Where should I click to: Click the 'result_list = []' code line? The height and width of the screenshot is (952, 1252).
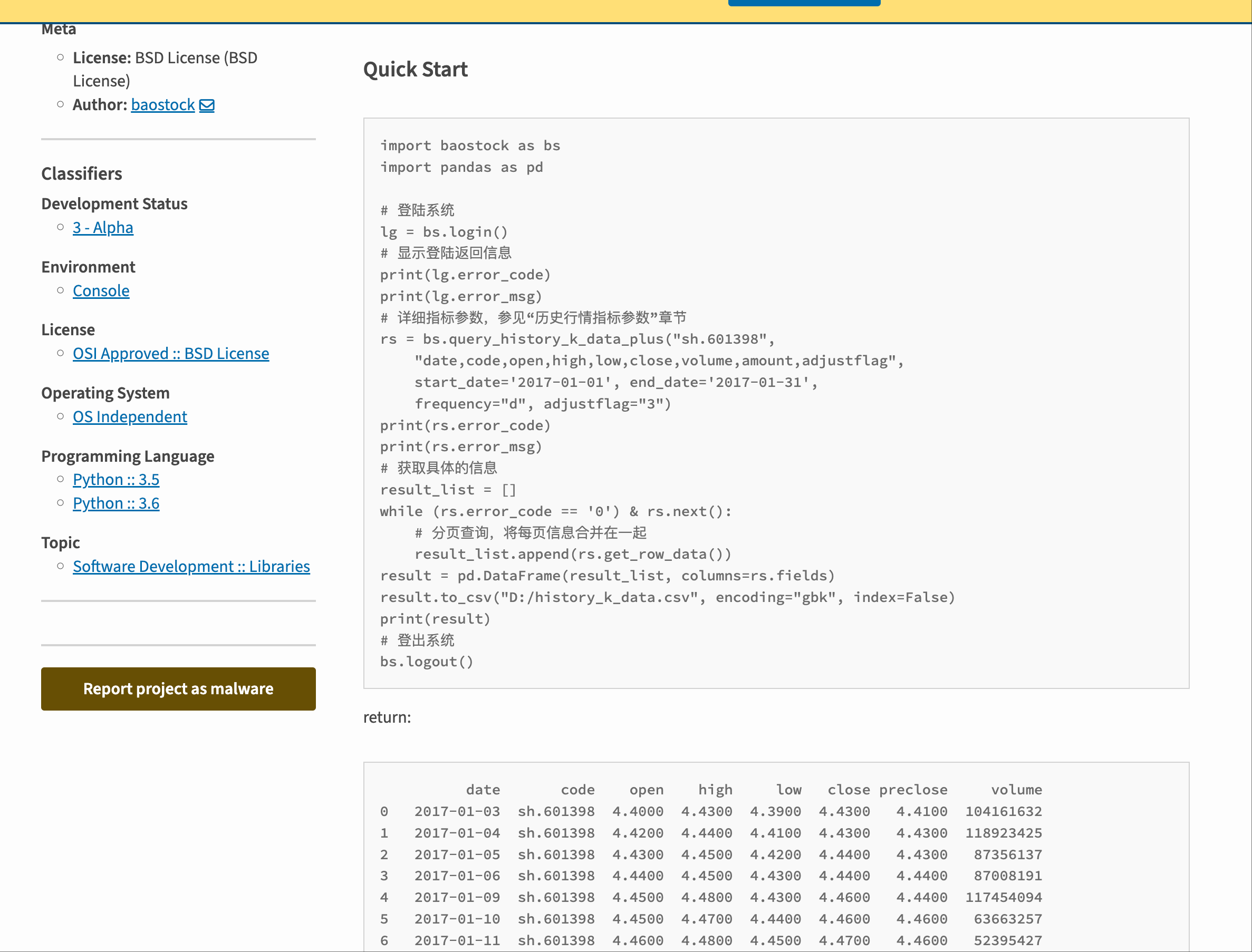tap(448, 490)
